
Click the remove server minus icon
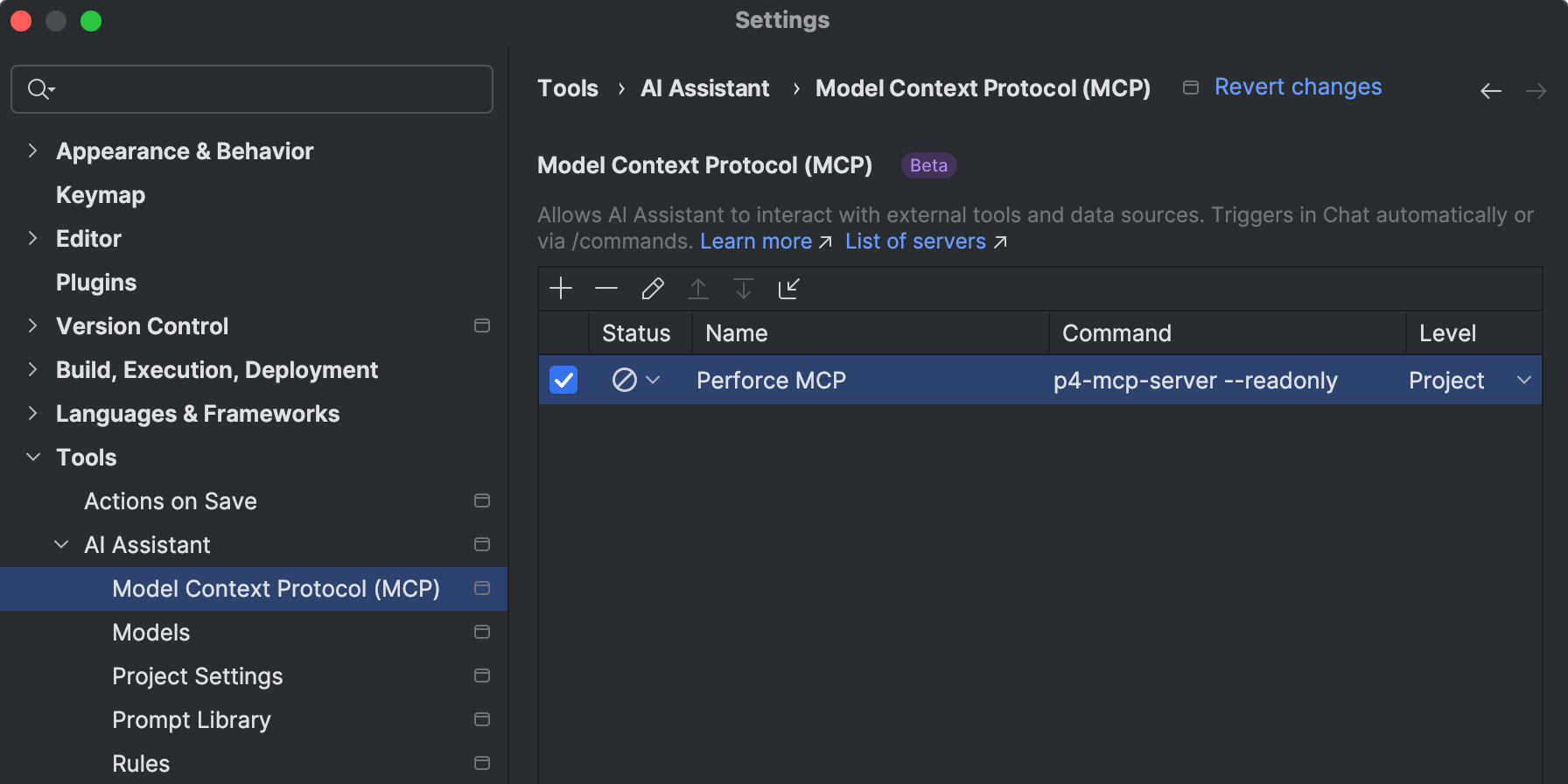(606, 288)
